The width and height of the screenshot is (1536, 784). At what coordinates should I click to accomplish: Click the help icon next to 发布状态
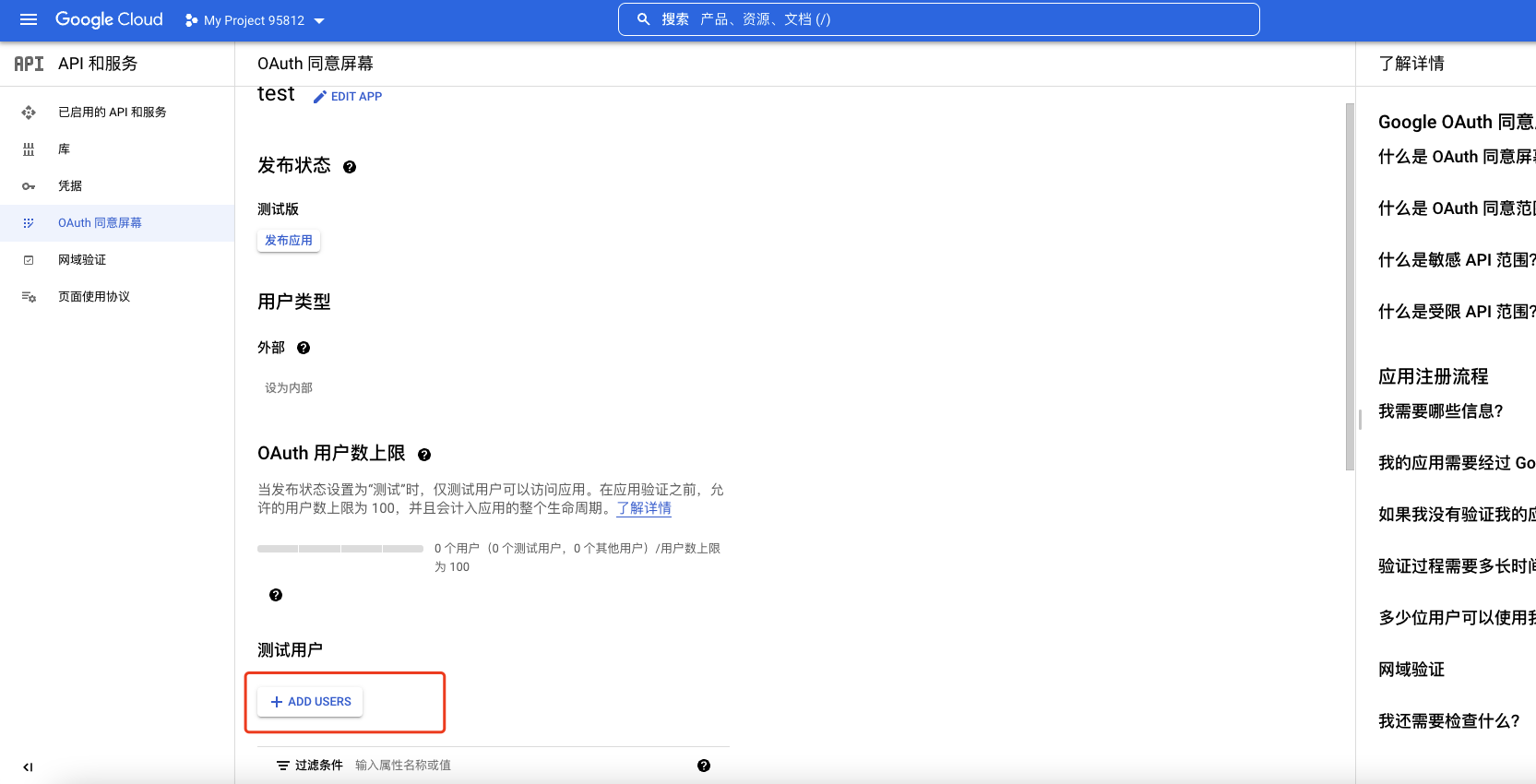(350, 167)
